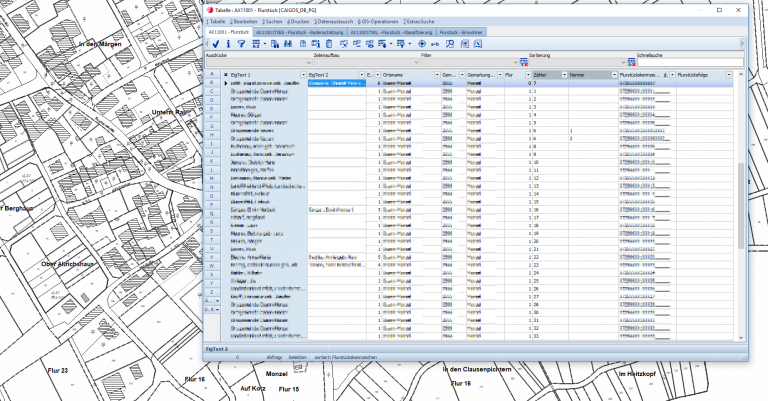Open the Ortsname column dropdown arrow
The height and width of the screenshot is (401, 768).
(437, 75)
